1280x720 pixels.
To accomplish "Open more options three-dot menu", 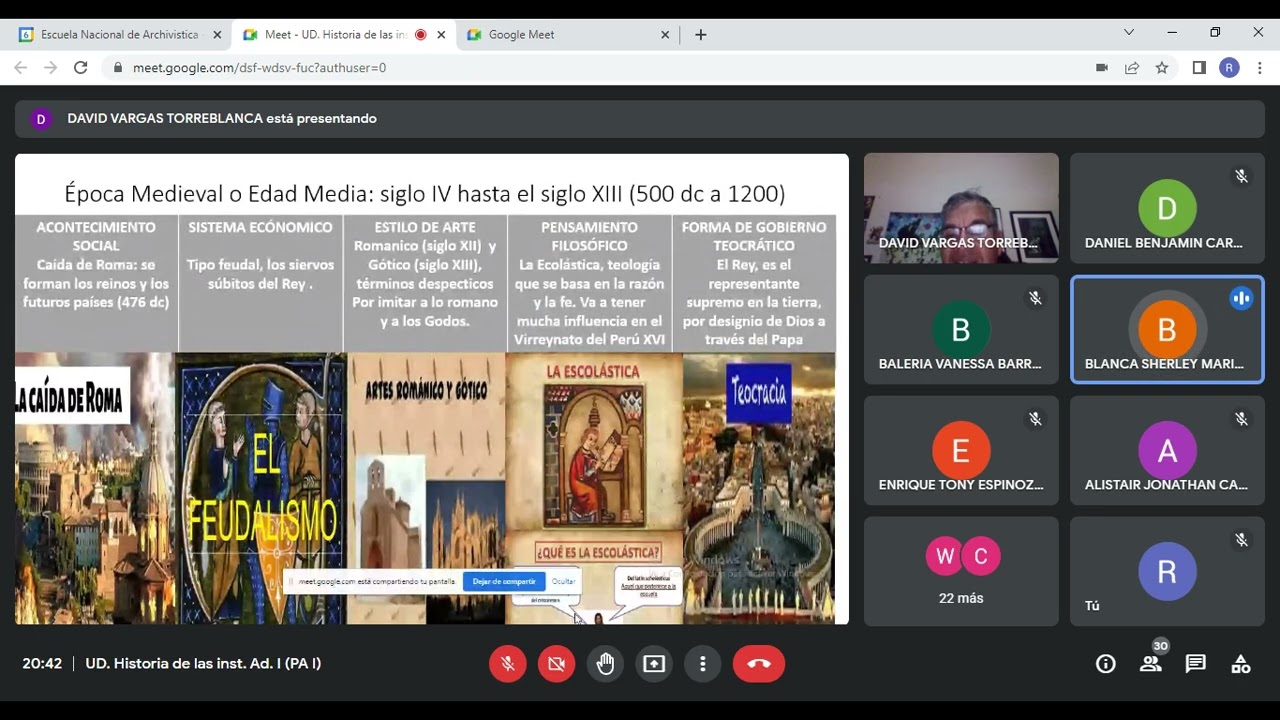I will point(703,663).
